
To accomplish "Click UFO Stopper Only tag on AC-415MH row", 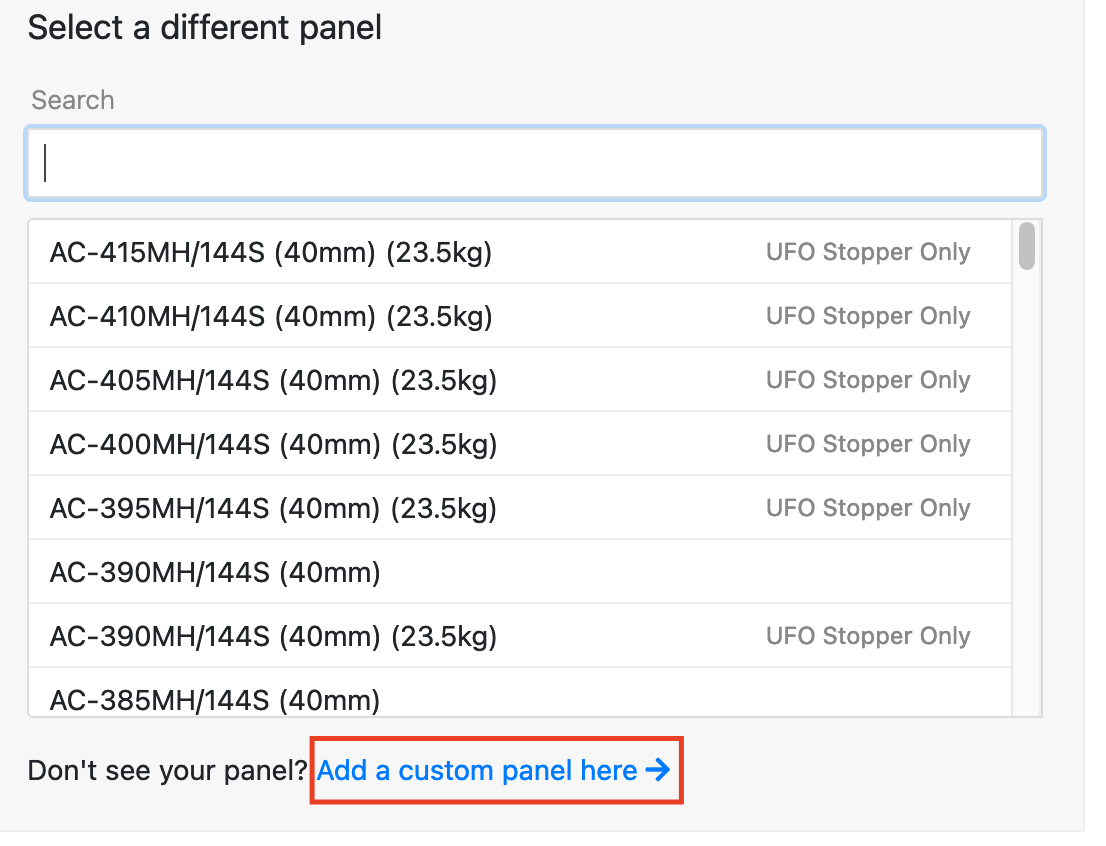I will [x=868, y=252].
